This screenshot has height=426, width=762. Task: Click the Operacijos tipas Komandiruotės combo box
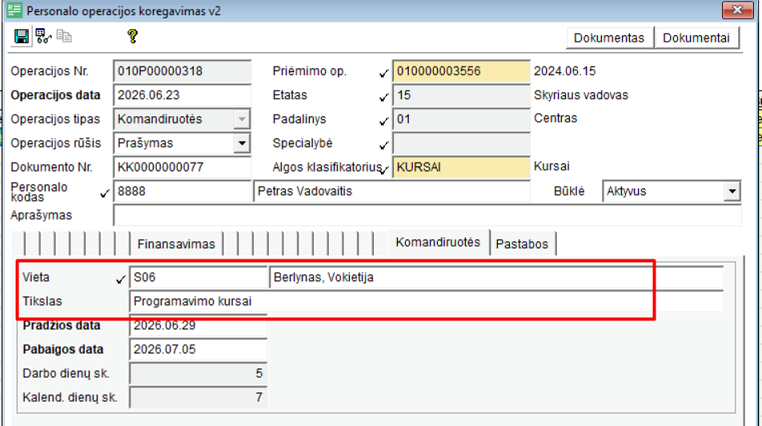(x=182, y=119)
